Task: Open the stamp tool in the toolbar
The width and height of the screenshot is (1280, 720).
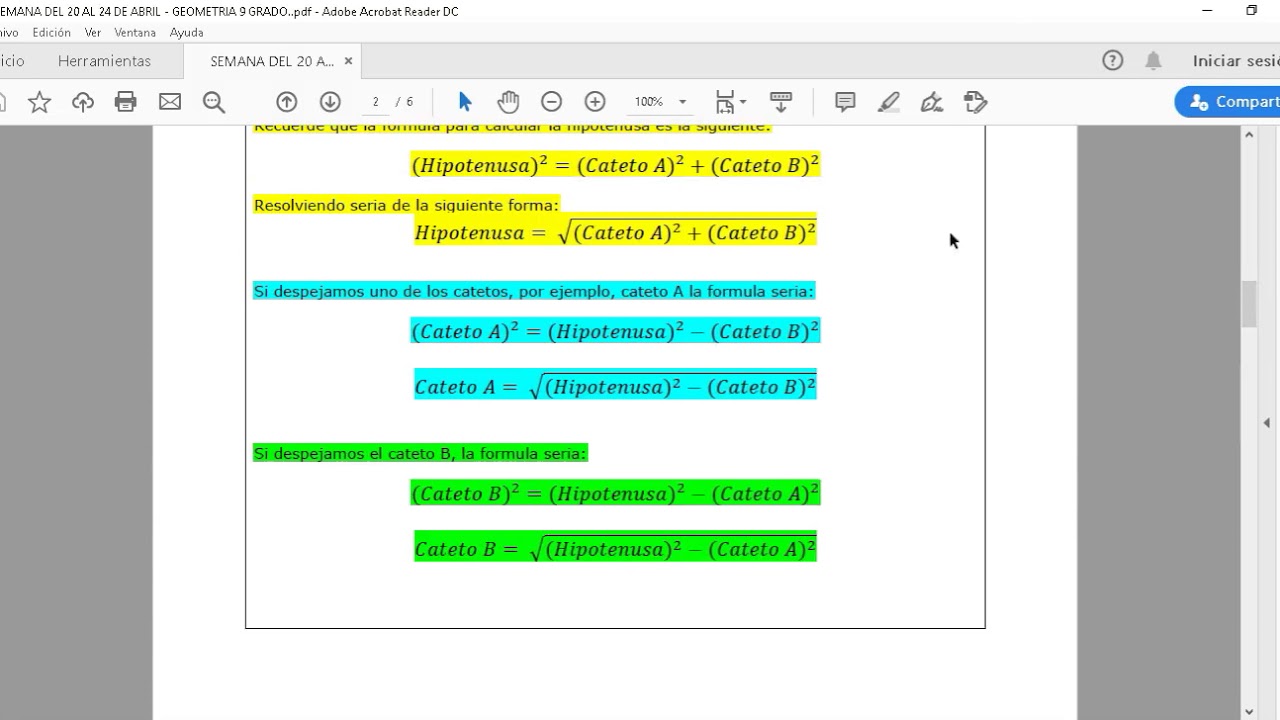Action: 975,102
